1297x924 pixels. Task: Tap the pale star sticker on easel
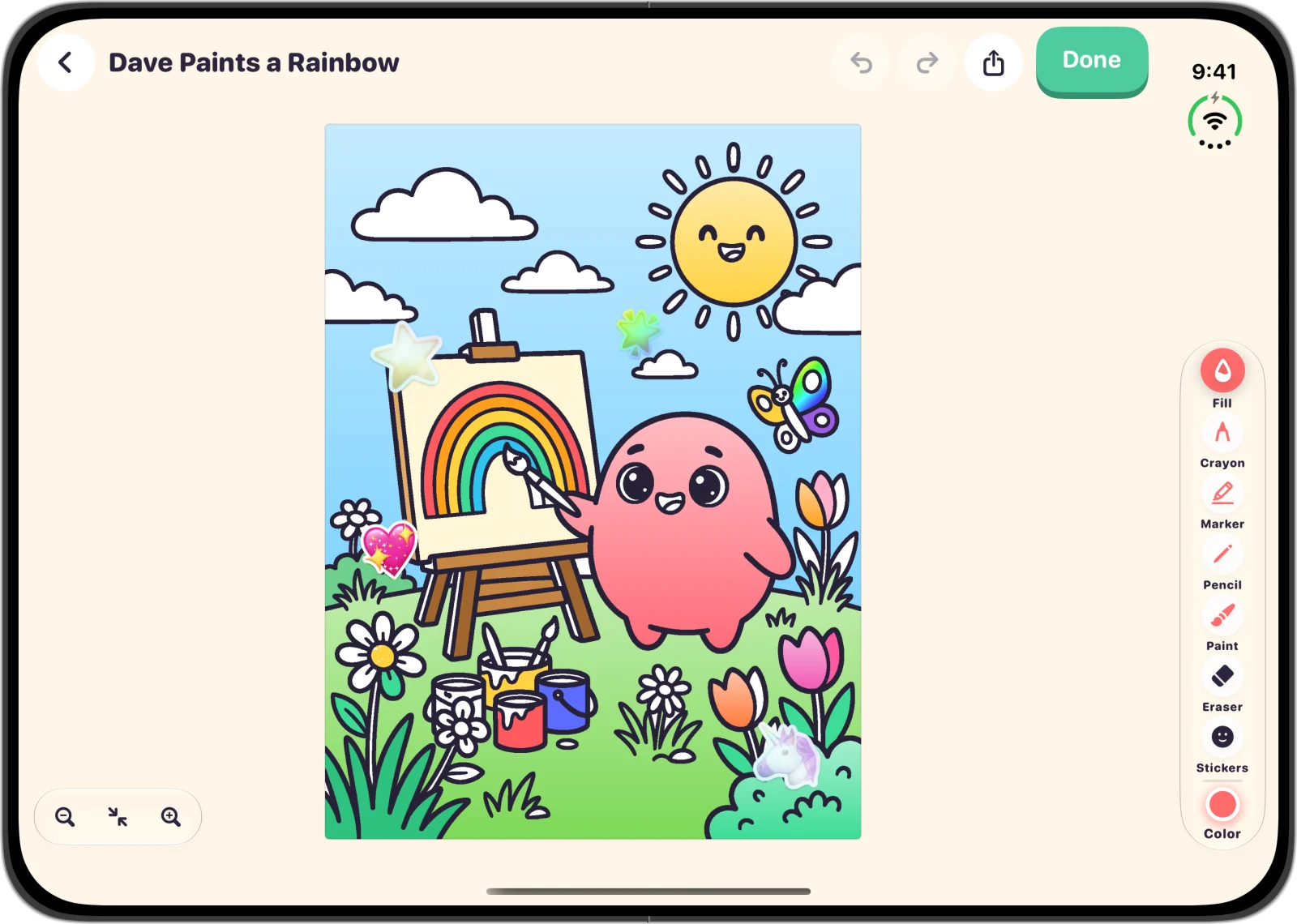pyautogui.click(x=408, y=355)
